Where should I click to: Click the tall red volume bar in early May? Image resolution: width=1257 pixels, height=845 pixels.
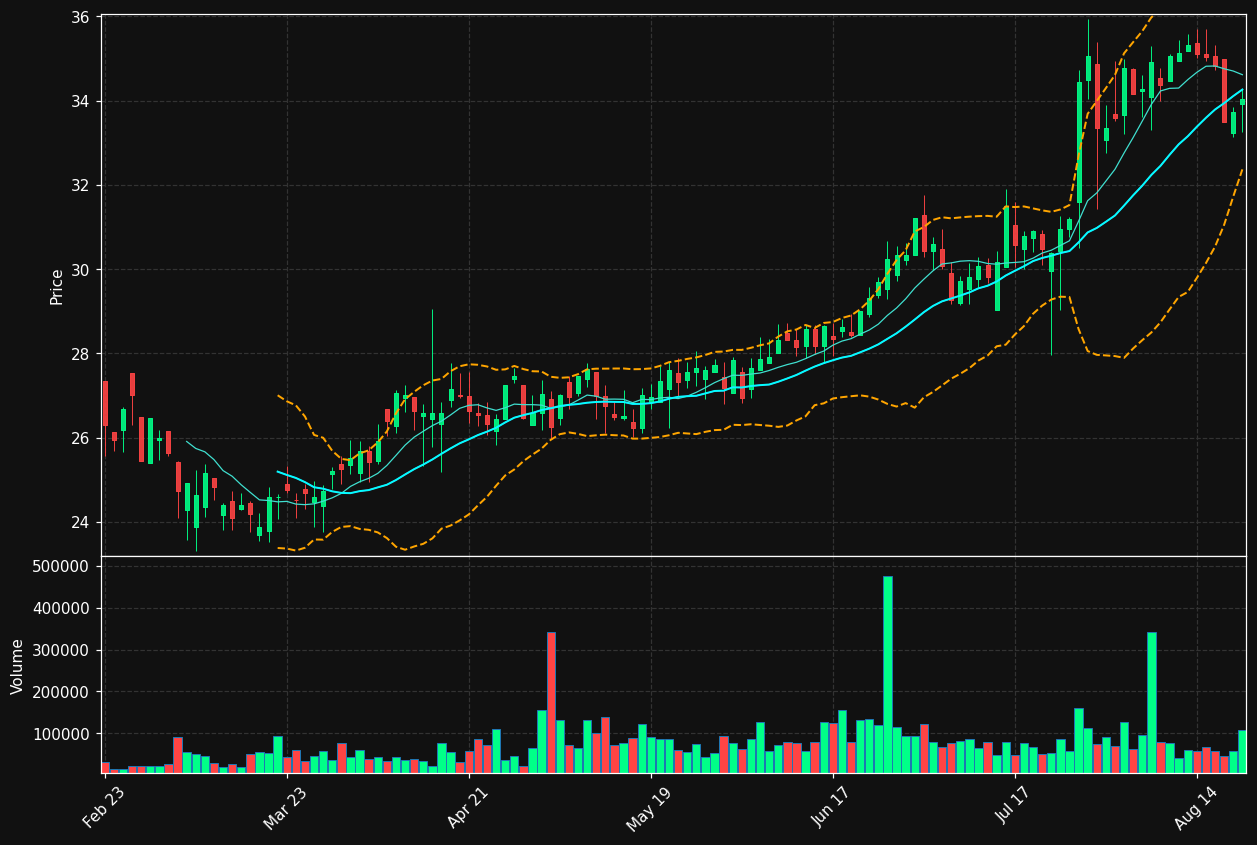[551, 703]
